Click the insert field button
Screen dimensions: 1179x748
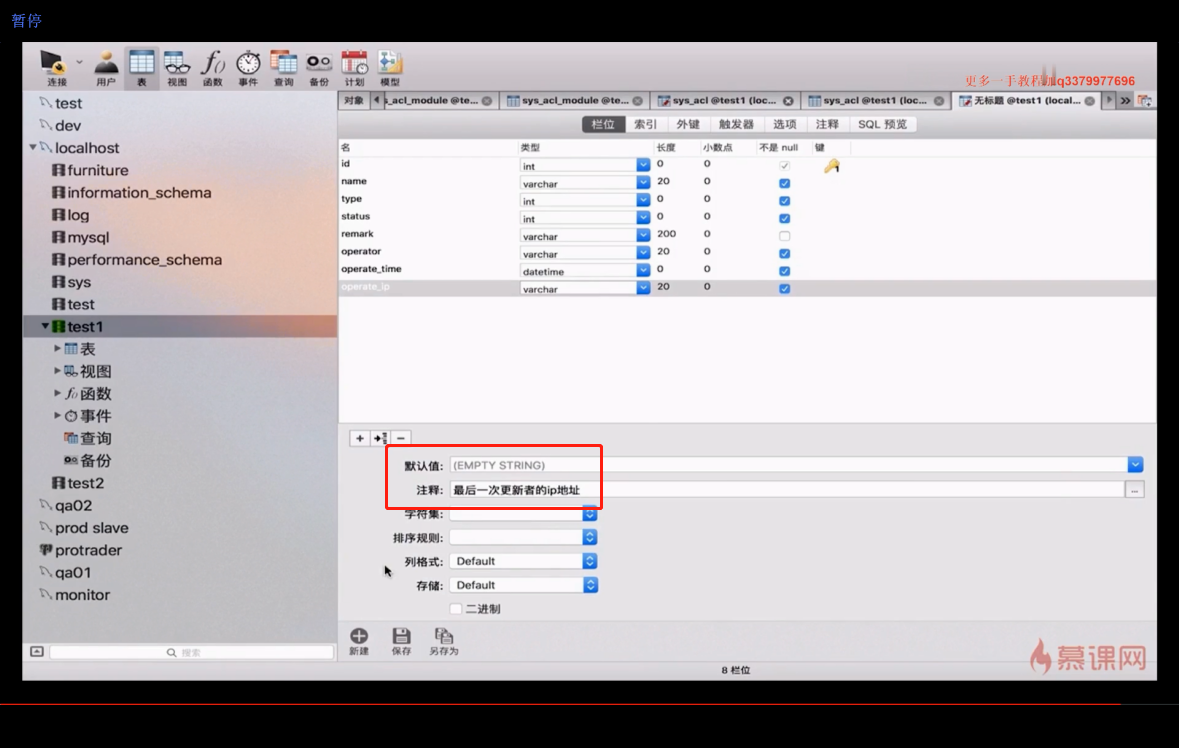[x=380, y=438]
